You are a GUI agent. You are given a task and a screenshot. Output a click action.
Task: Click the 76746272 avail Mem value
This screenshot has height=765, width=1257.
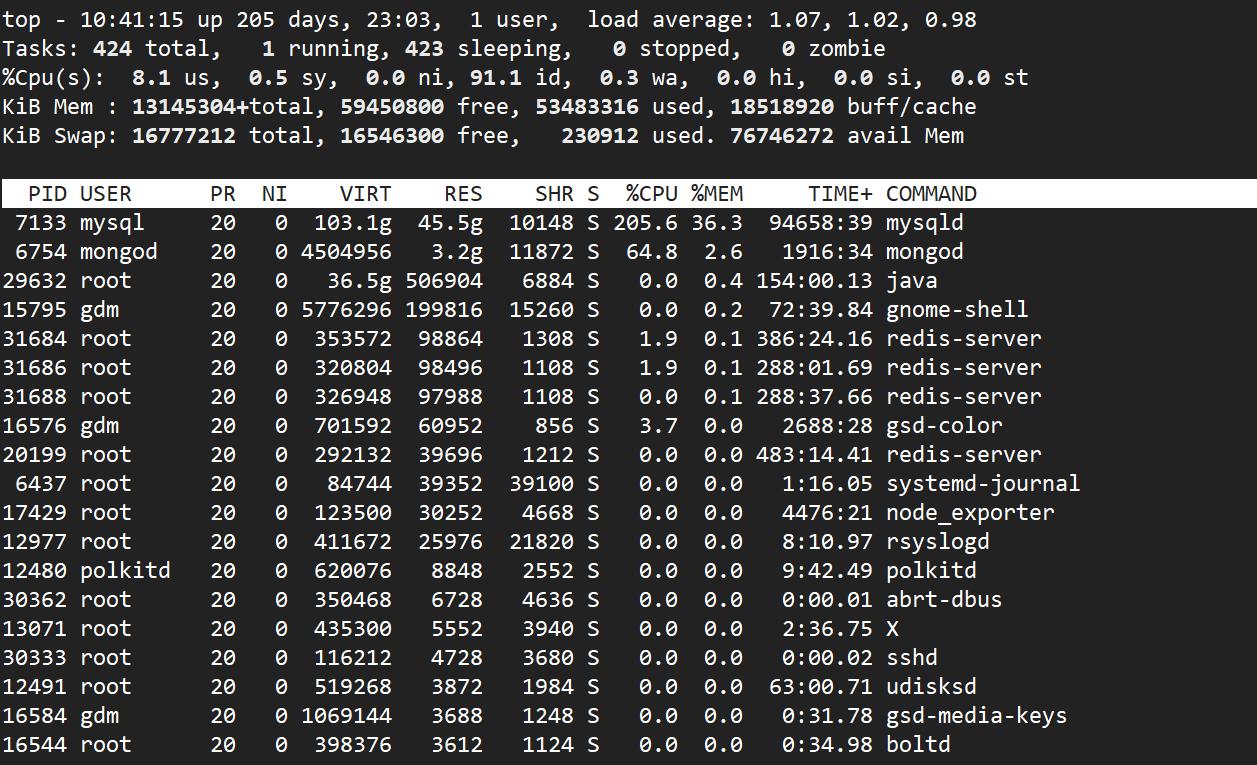783,136
